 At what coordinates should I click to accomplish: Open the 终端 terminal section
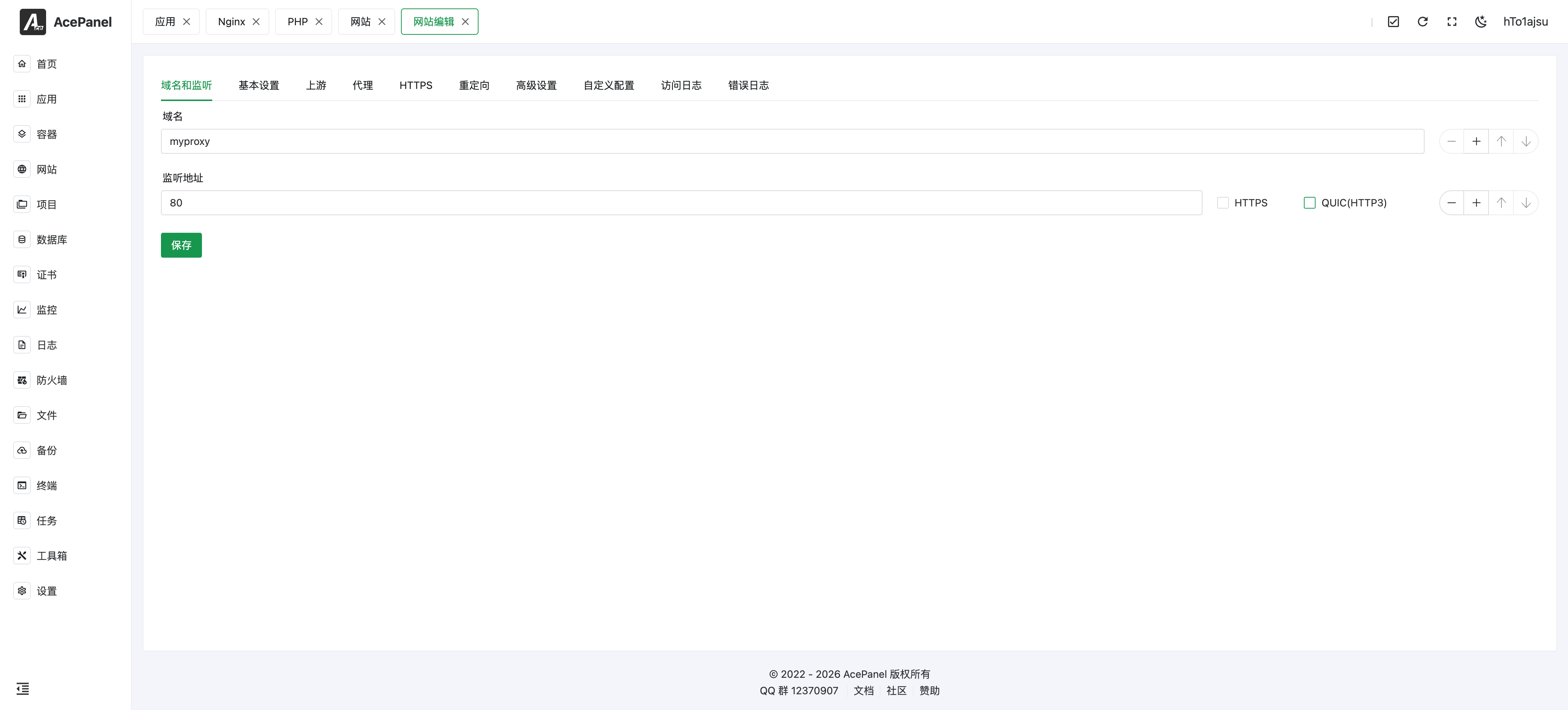click(46, 485)
